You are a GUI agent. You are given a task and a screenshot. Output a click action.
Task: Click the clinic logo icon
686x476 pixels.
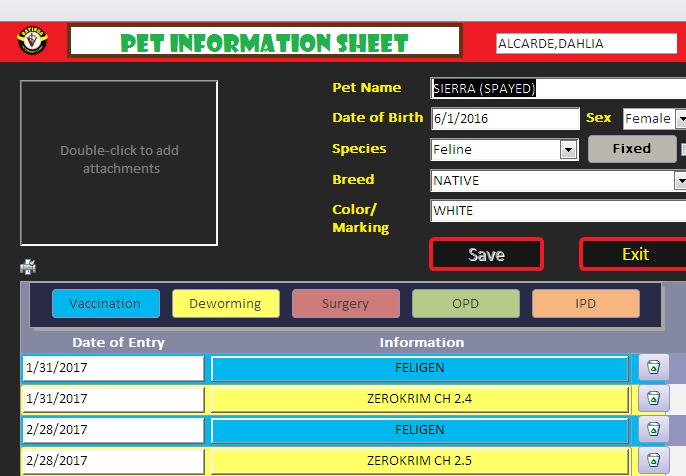click(32, 41)
